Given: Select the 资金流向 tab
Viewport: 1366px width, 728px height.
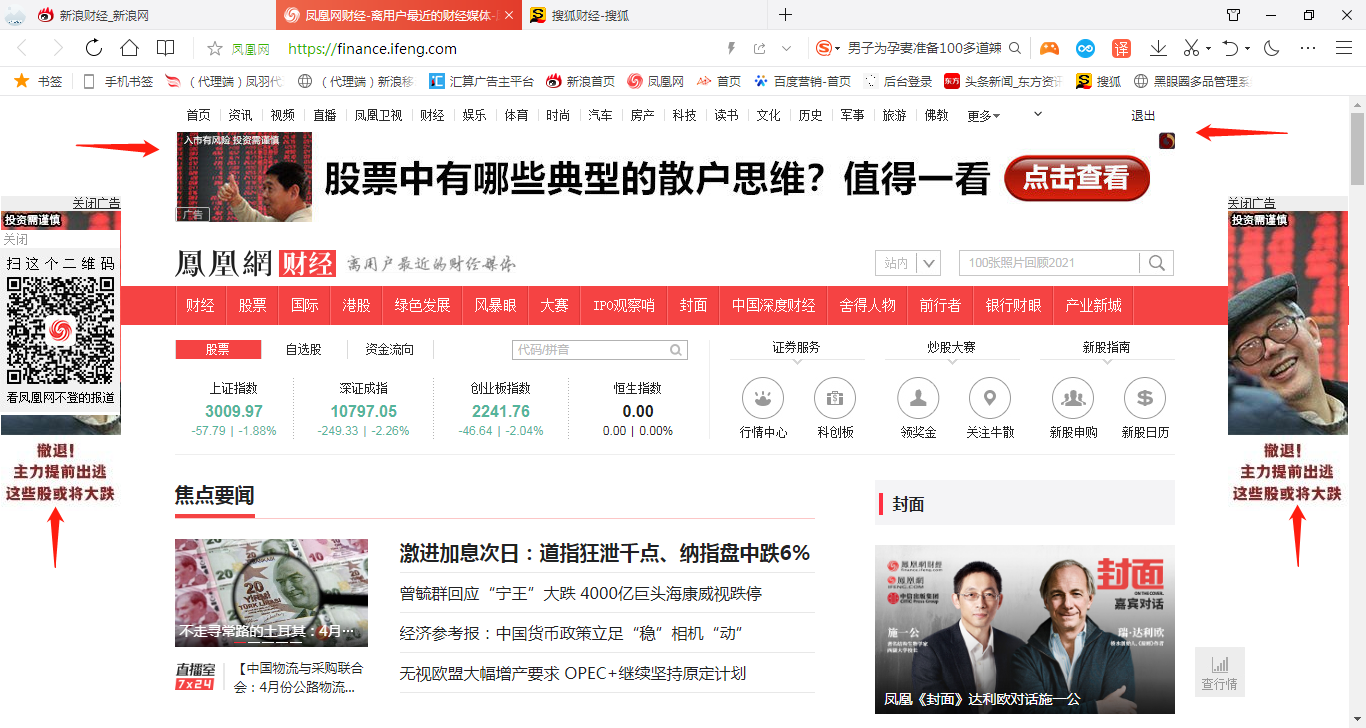Looking at the screenshot, I should point(389,349).
